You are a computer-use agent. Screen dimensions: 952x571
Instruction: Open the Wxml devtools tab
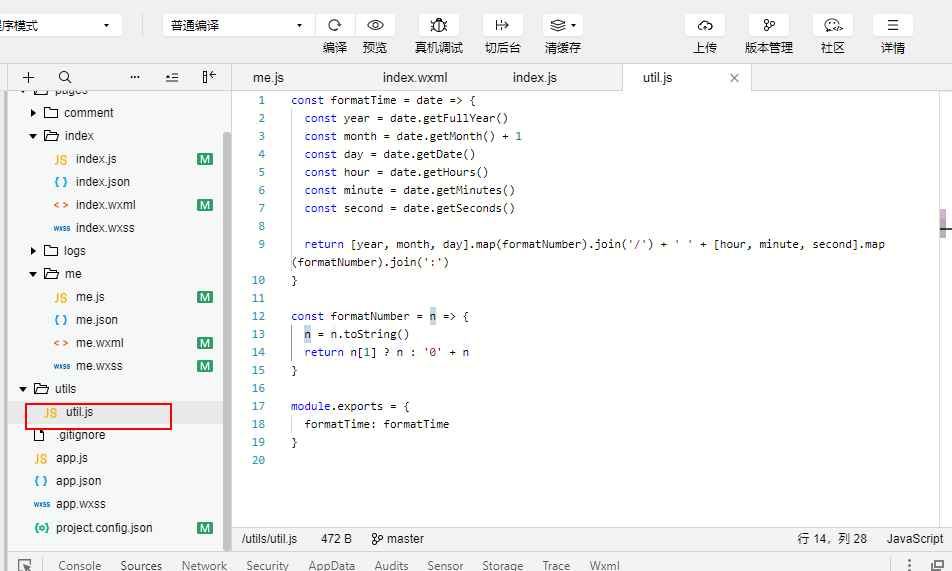point(604,565)
